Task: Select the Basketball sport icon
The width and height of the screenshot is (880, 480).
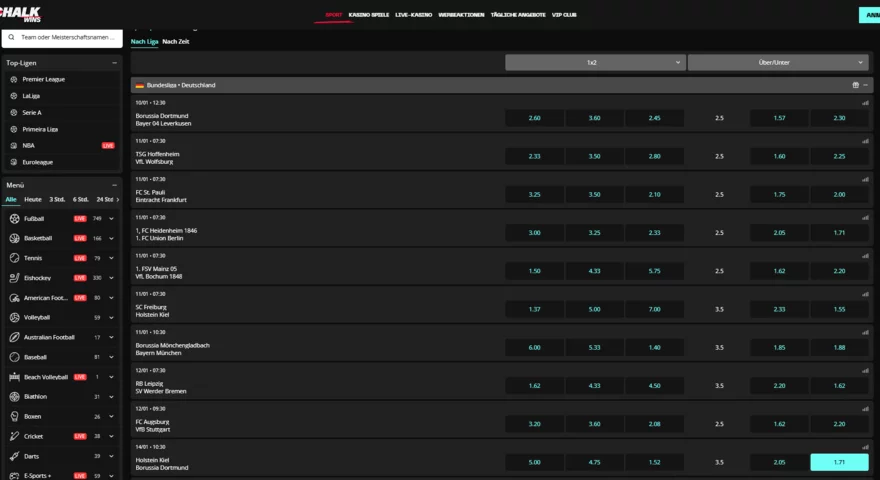Action: click(15, 238)
